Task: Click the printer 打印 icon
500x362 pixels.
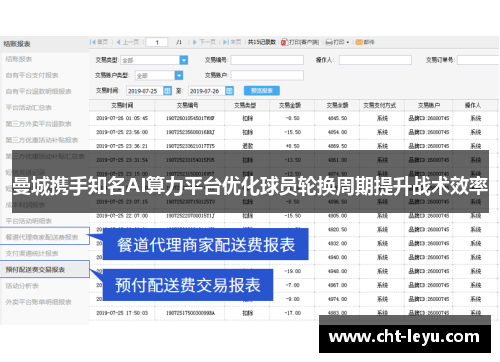Action: [329, 42]
